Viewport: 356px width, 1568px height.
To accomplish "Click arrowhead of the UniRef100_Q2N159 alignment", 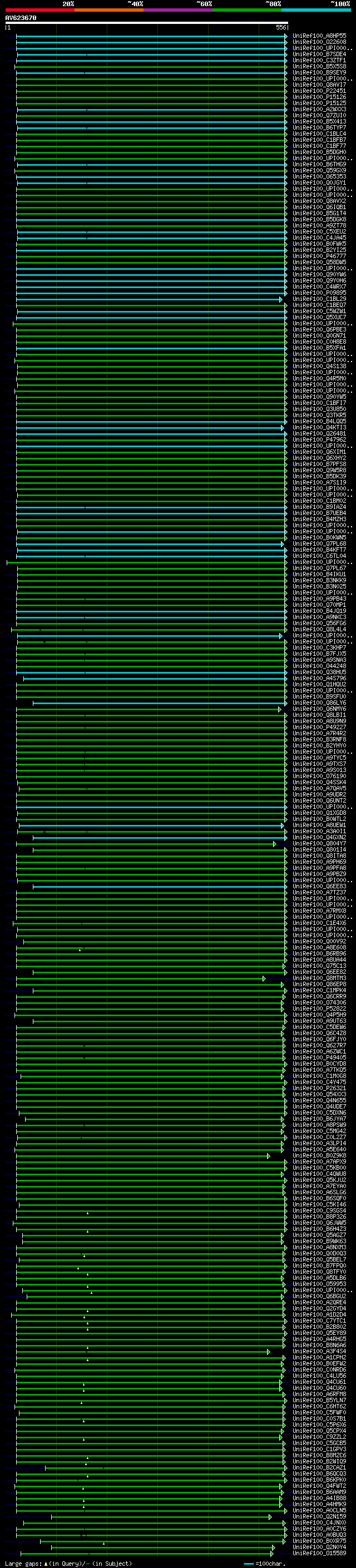I will pyautogui.click(x=270, y=1517).
